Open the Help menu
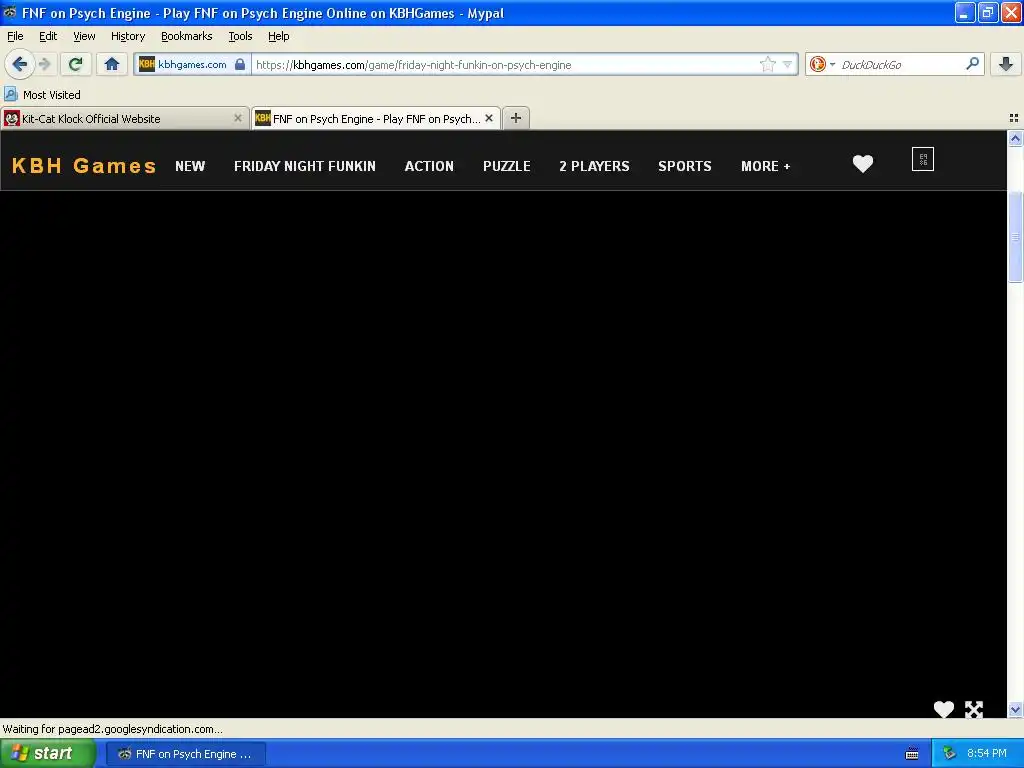Screen dimensions: 1024x768 [x=279, y=36]
